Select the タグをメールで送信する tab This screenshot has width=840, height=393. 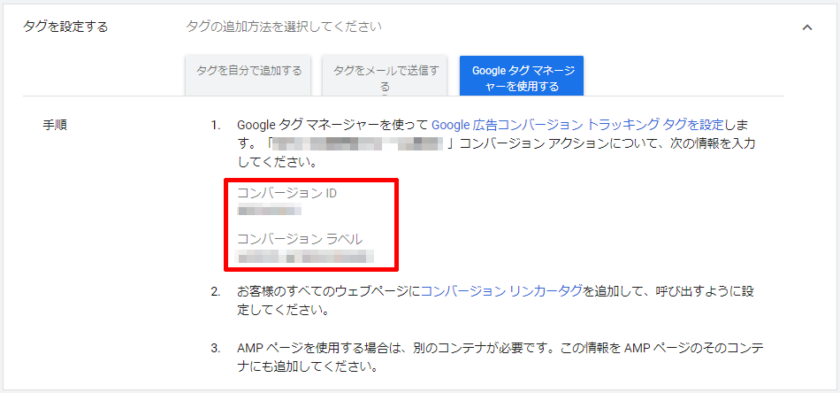[x=385, y=75]
